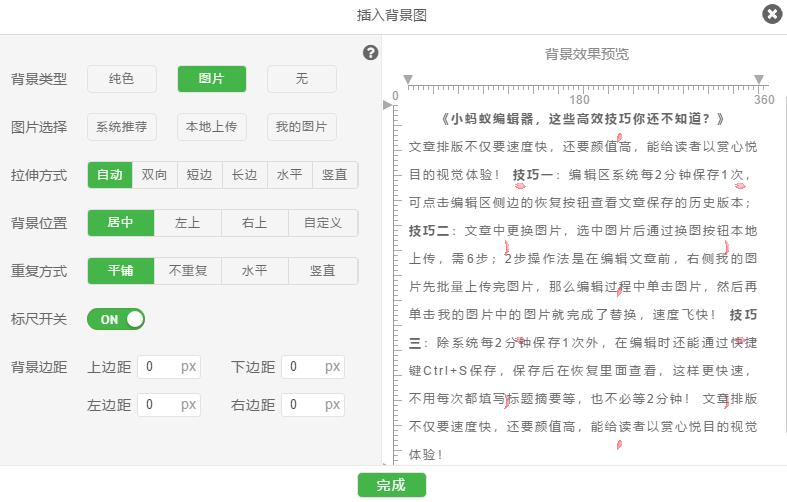Click the 180 ruler label

click(x=579, y=99)
